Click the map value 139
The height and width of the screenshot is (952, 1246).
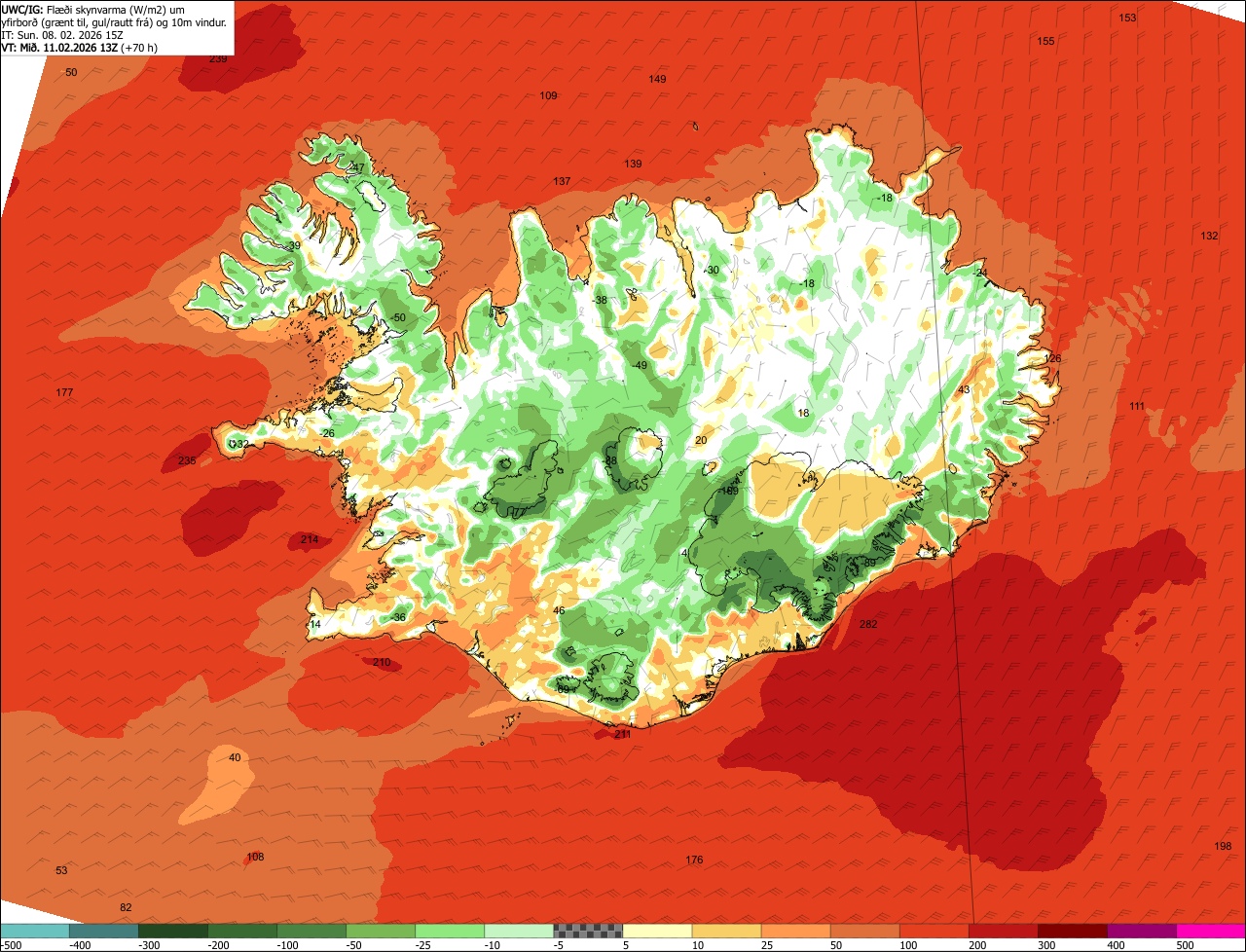tap(633, 164)
